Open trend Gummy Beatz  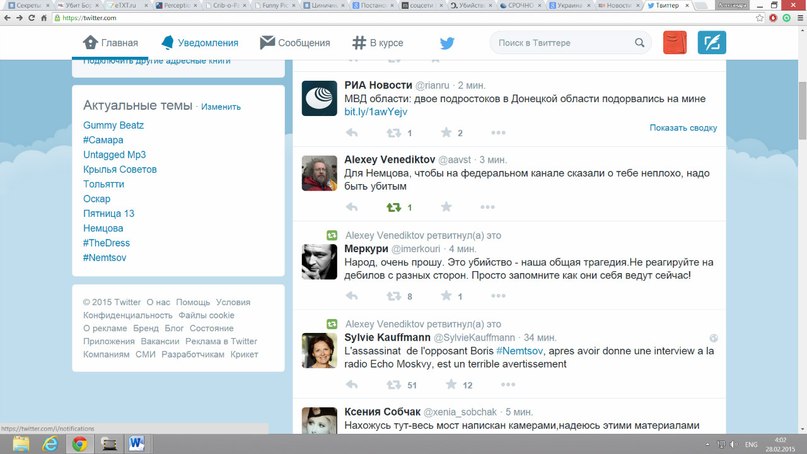(x=113, y=125)
